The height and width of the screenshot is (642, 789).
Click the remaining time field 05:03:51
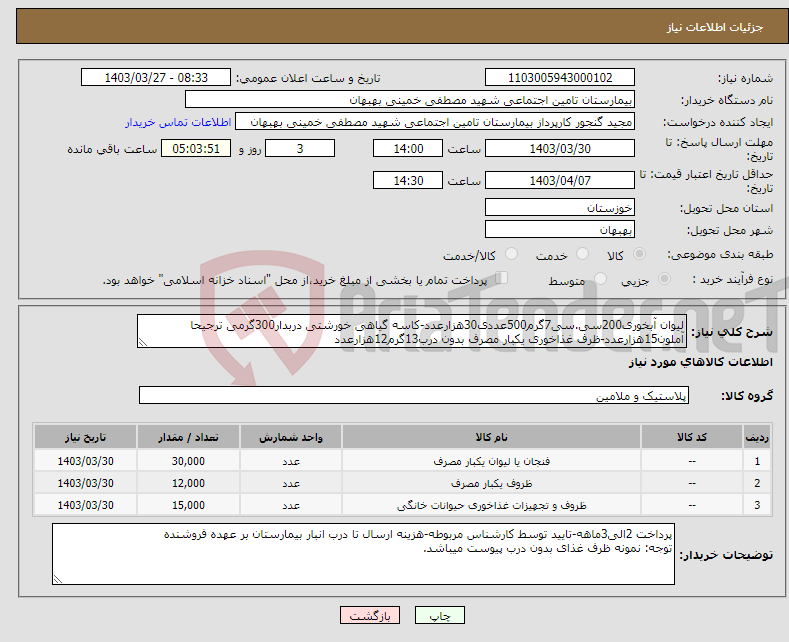(196, 148)
